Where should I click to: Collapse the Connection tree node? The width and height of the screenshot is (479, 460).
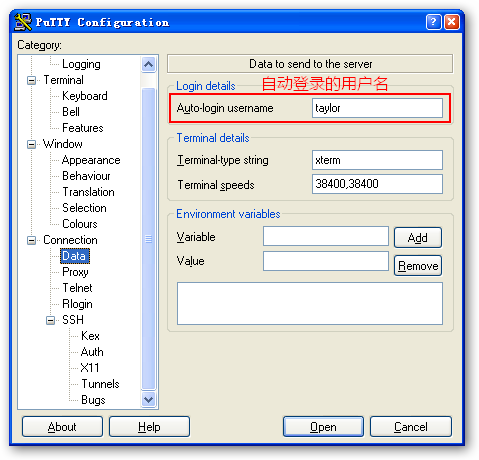[31, 240]
